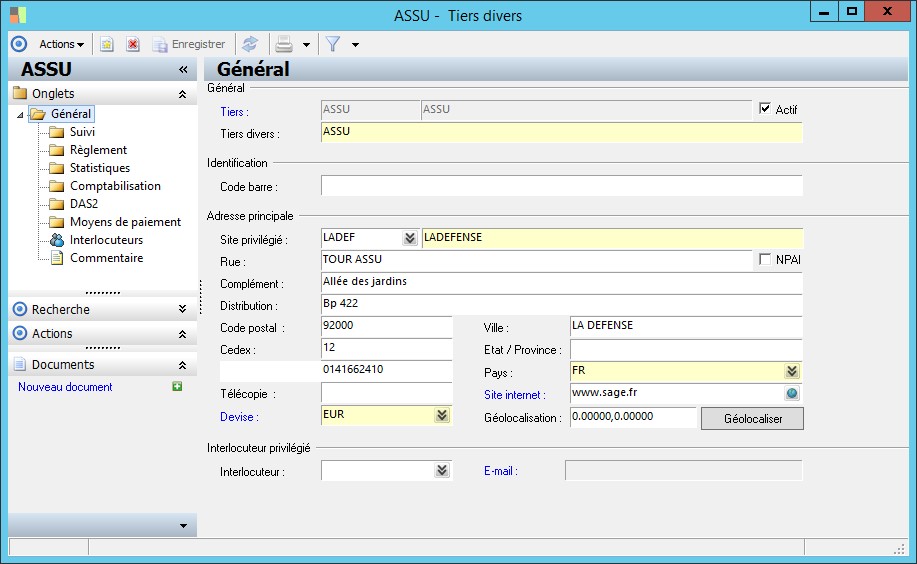917x564 pixels.
Task: Click the Géolocaliser button
Action: (x=752, y=419)
